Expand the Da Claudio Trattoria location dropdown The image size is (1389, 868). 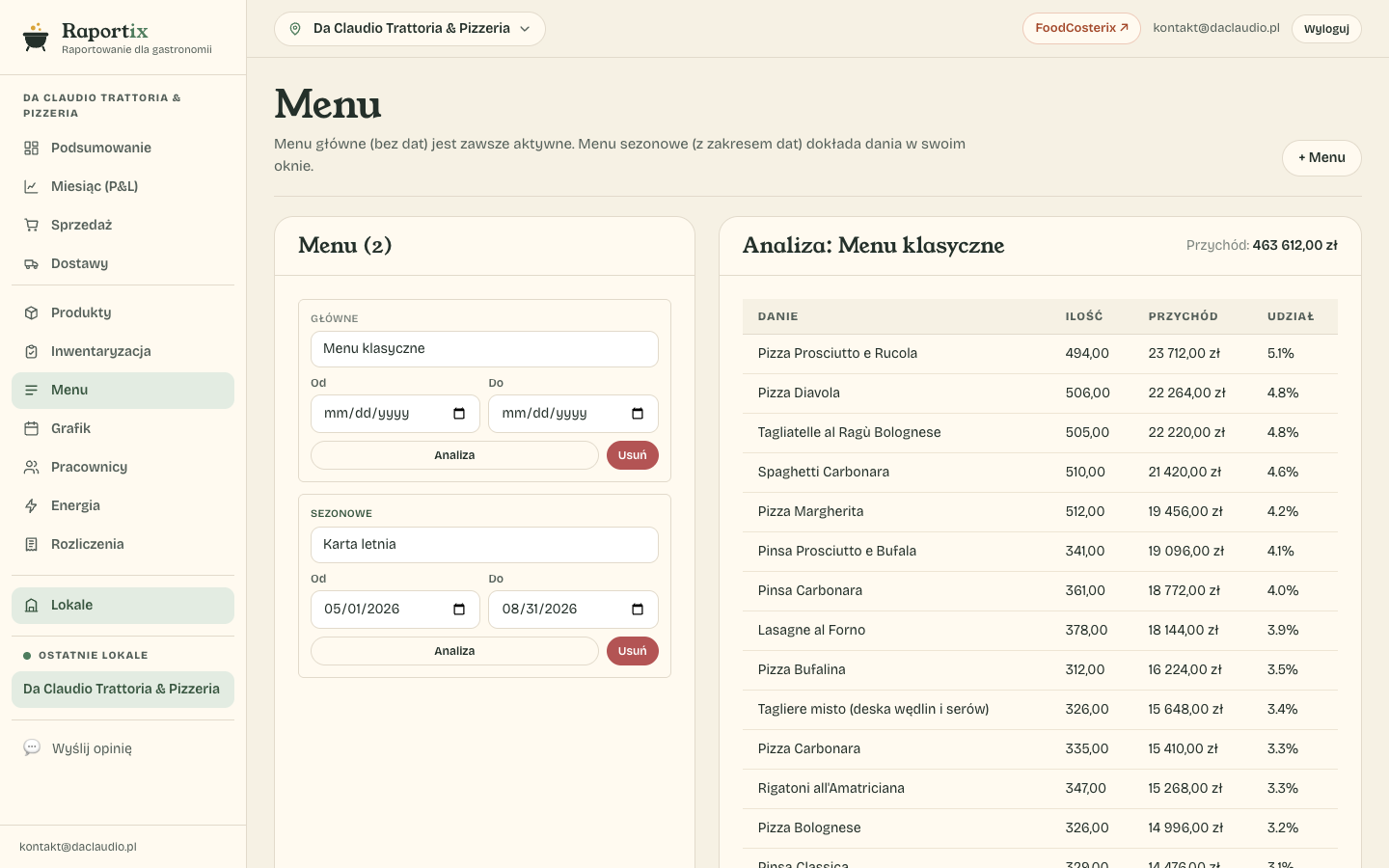tap(410, 29)
